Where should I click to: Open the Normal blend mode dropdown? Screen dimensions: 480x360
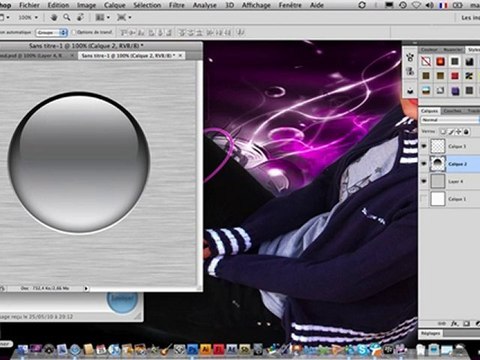pos(450,120)
